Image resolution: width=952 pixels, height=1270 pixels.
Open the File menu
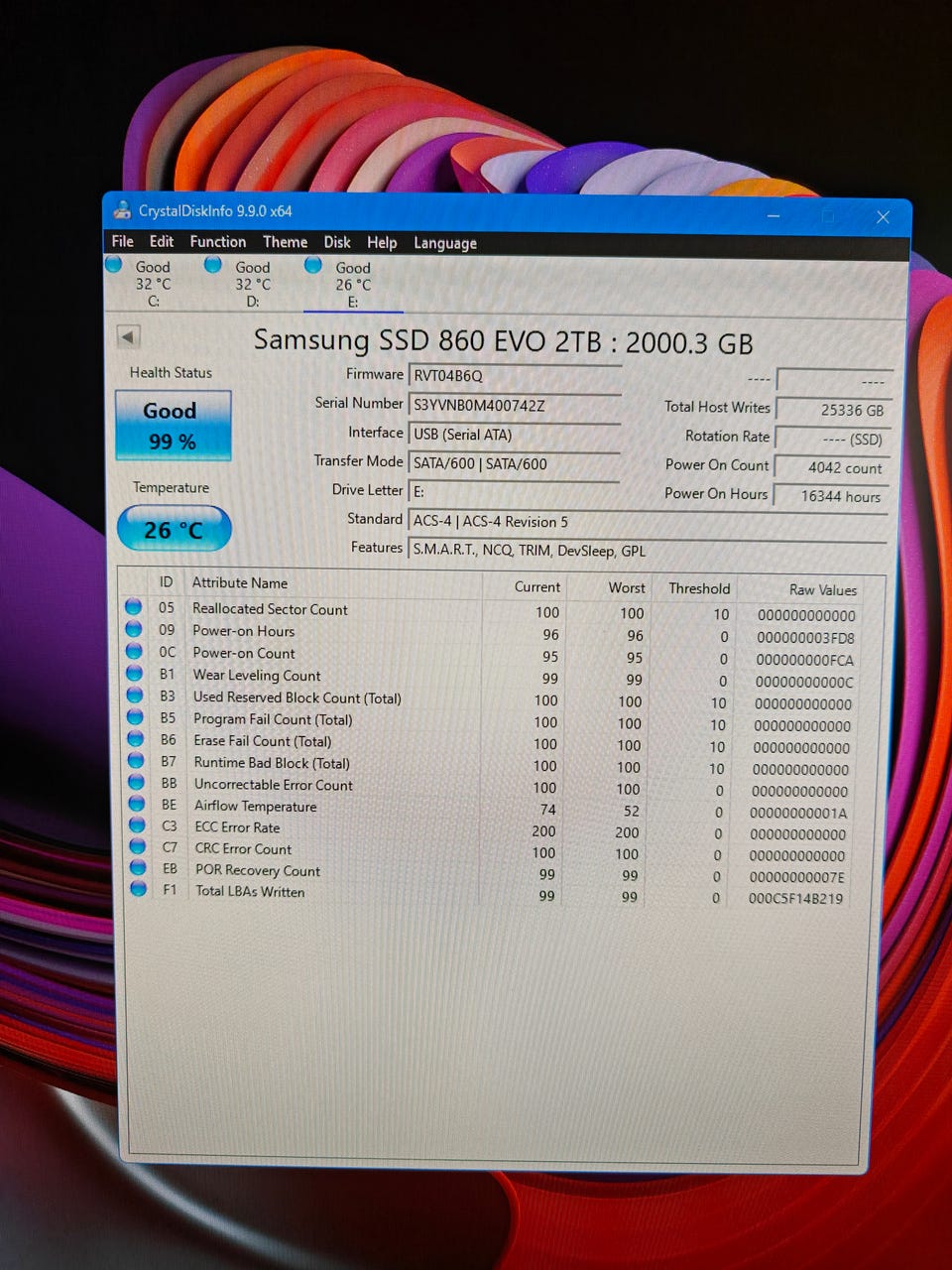pos(122,241)
